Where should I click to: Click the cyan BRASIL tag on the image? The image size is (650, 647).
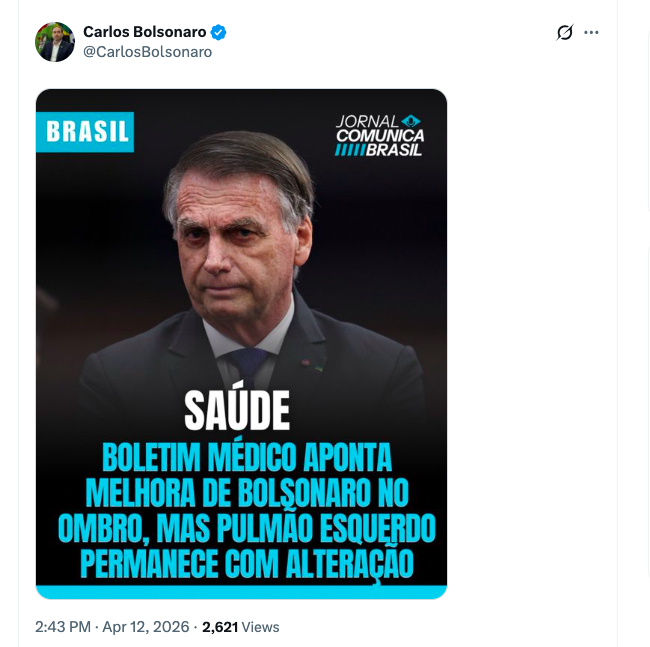(85, 132)
